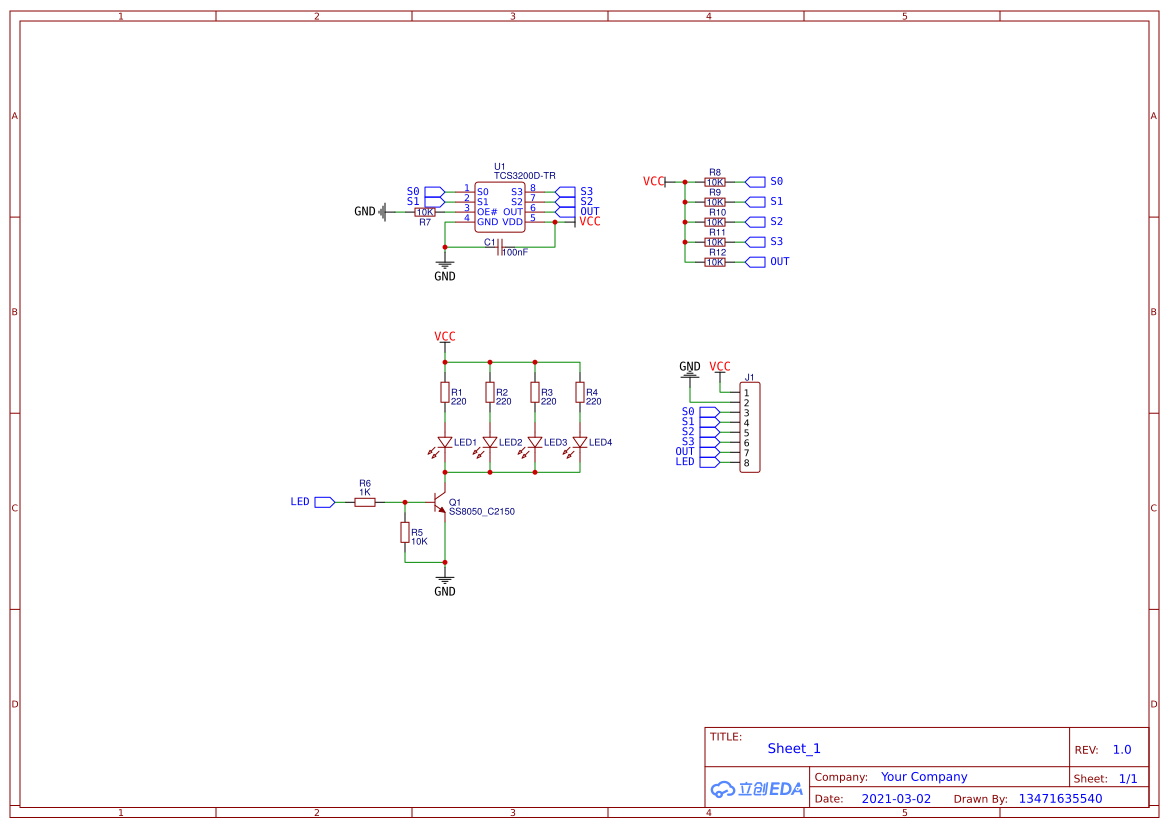
Task: Select resistor R6 1K
Action: 365,502
